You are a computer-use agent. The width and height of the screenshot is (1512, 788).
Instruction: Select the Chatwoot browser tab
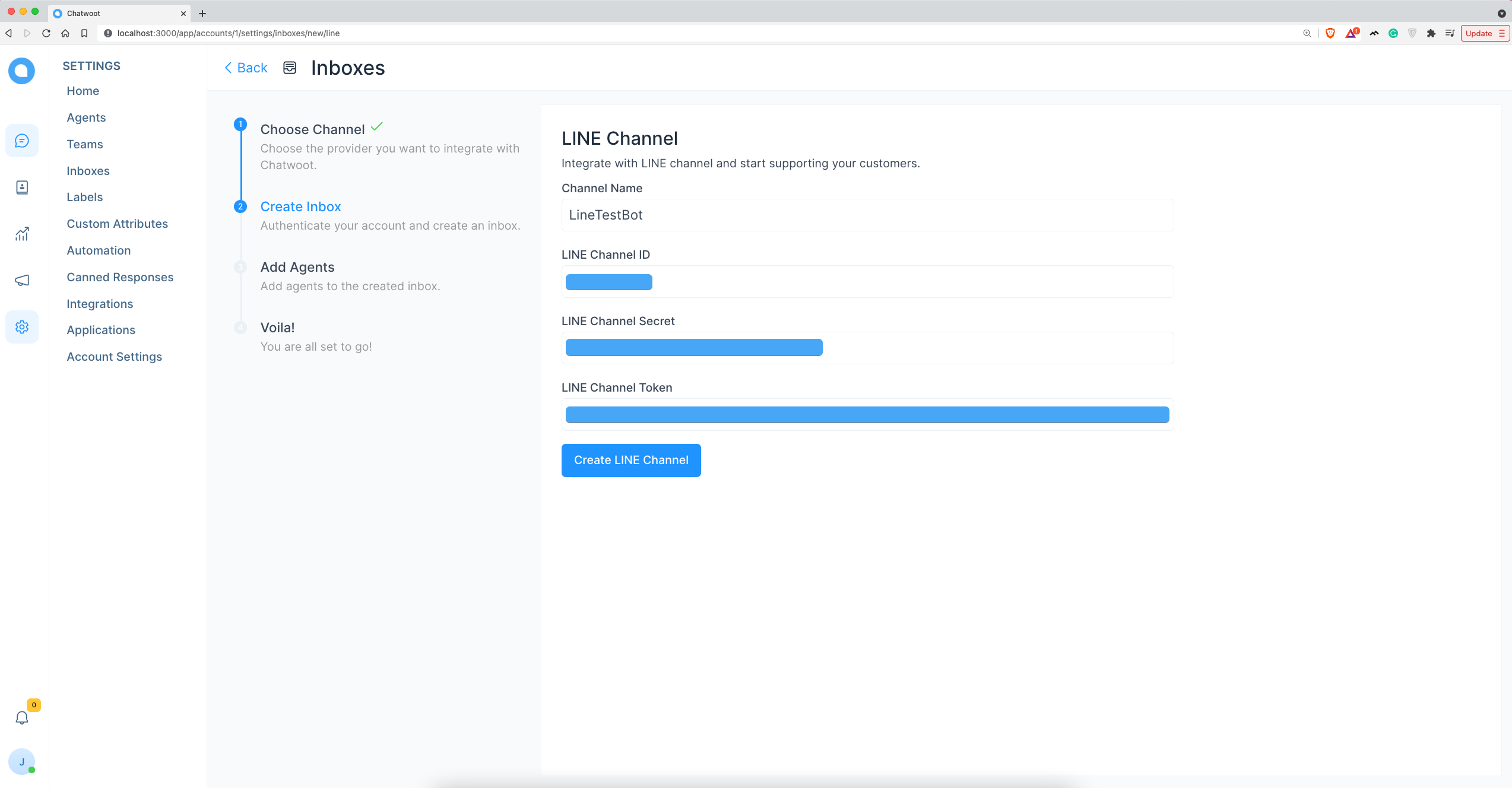coord(119,13)
